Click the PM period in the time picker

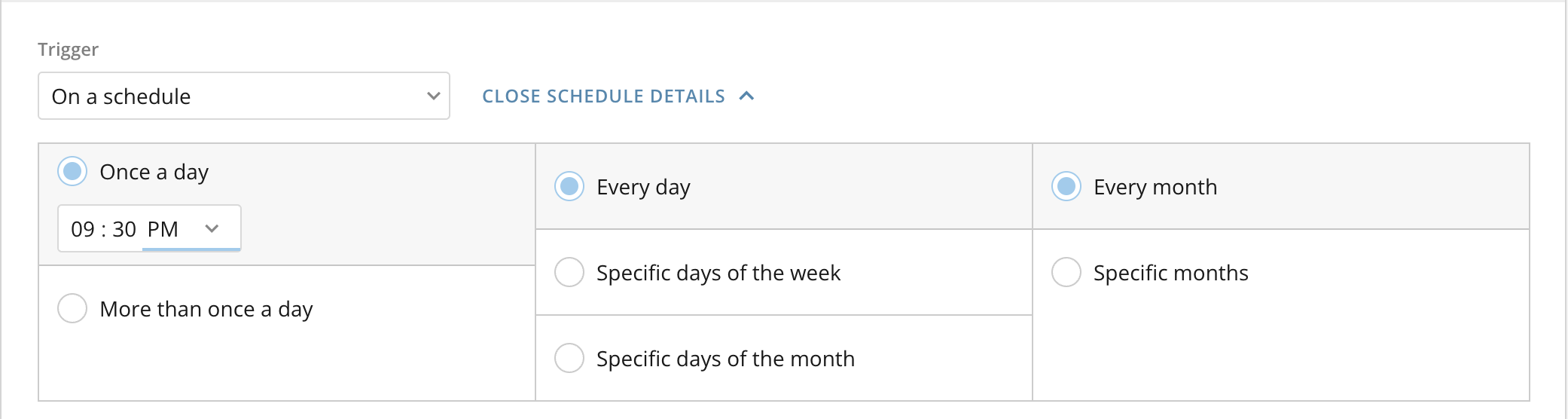163,229
